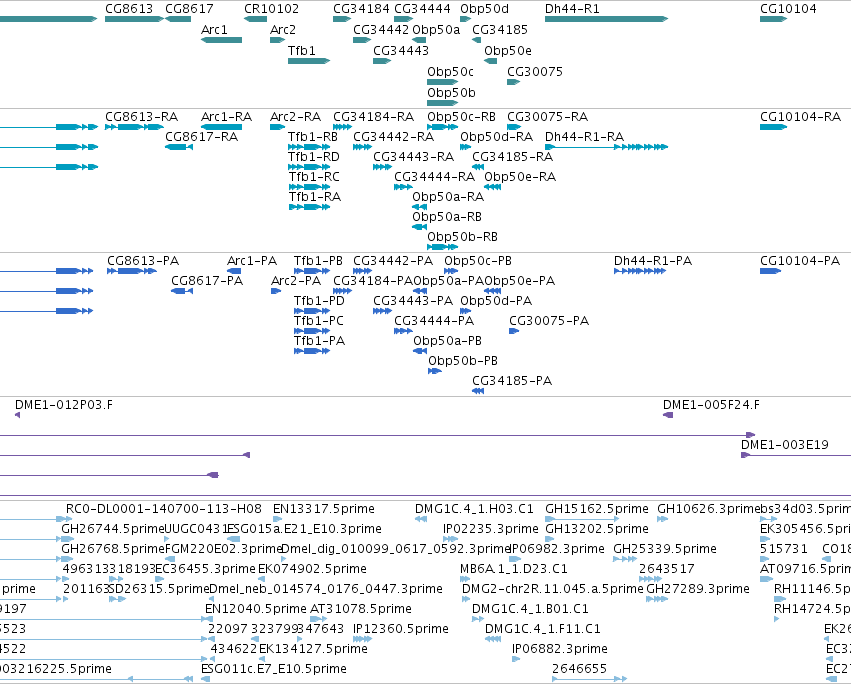The height and width of the screenshot is (684, 851).
Task: Open EST GH15162.5prime
Action: tap(582, 520)
